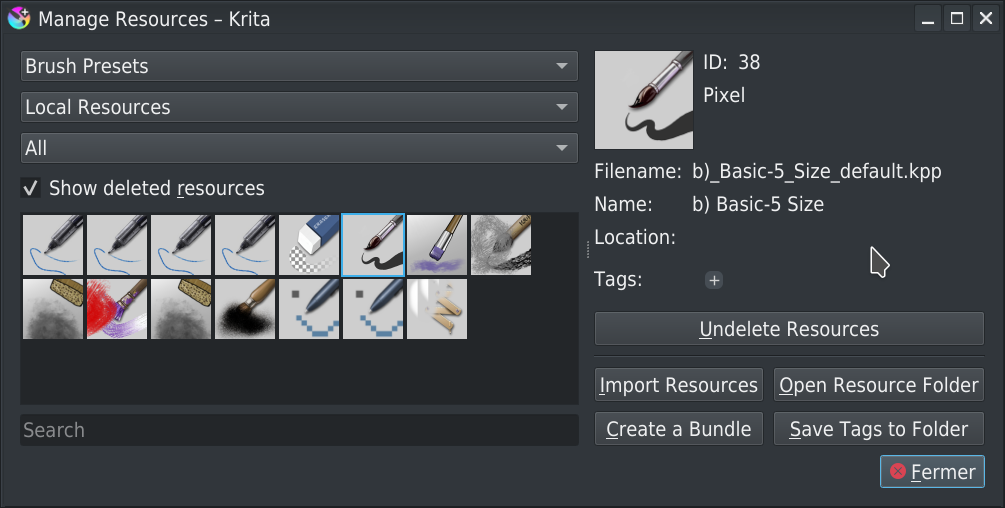Close the dialog with the Fermer button

click(x=932, y=471)
